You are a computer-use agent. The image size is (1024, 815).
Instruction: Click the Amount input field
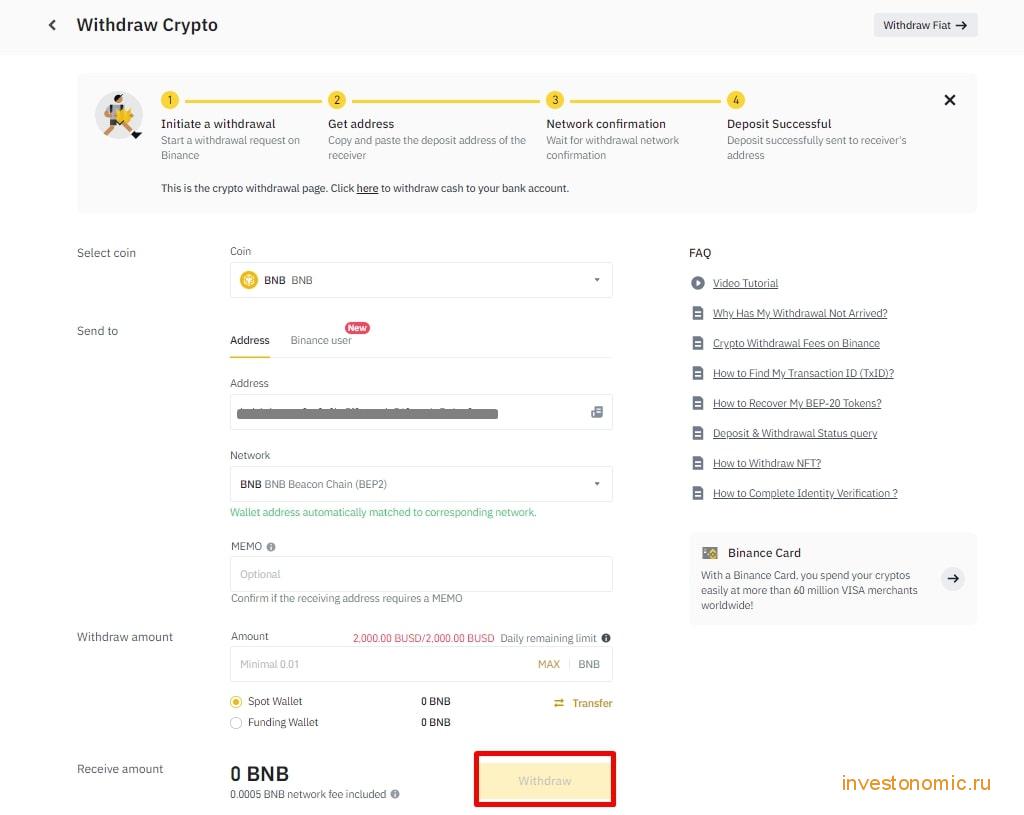point(421,664)
